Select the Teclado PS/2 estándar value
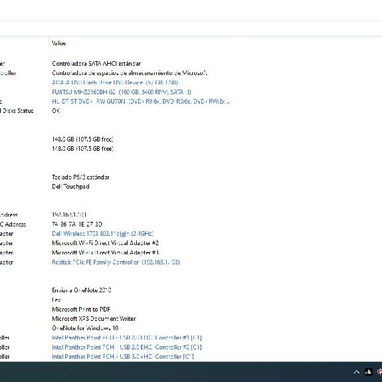The image size is (382, 382). pyautogui.click(x=81, y=177)
